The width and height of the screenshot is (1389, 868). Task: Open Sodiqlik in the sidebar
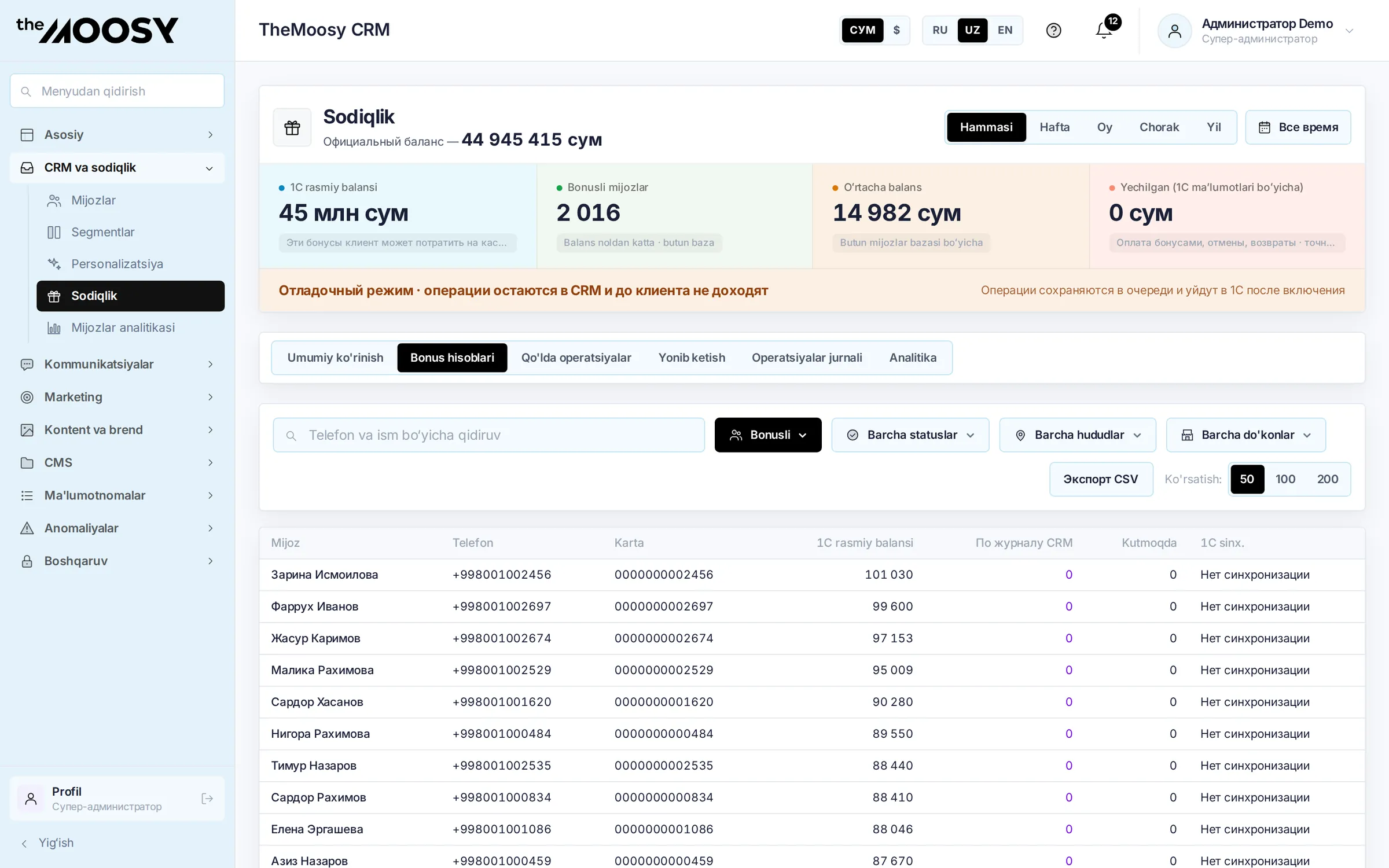click(130, 296)
